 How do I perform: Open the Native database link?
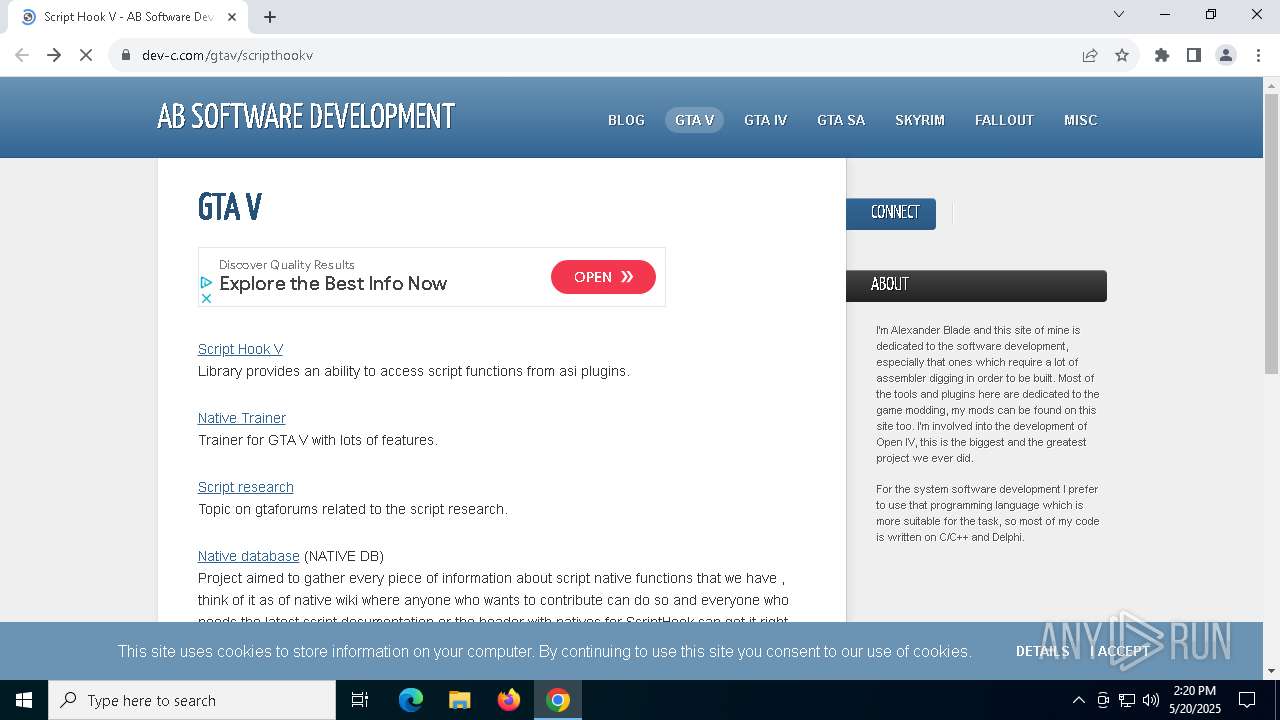[249, 556]
